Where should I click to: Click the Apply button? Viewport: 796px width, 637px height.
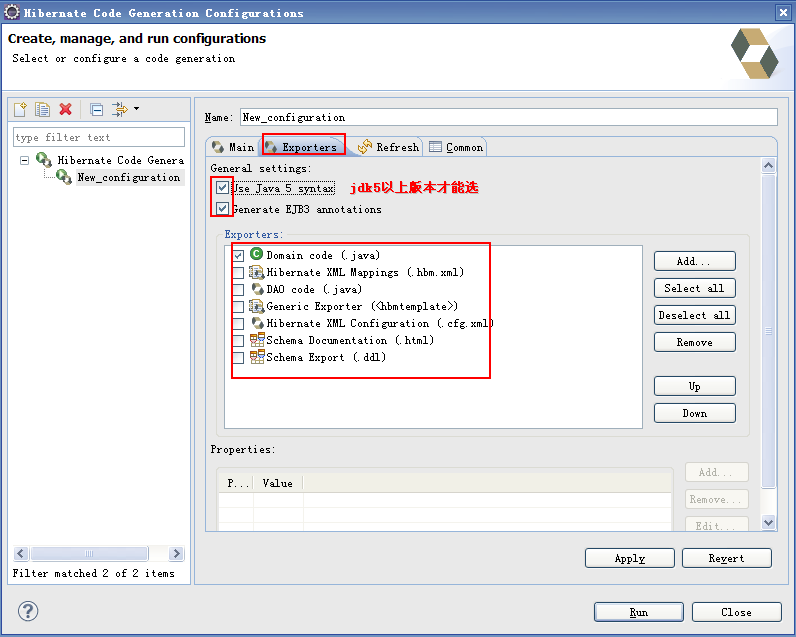[629, 558]
